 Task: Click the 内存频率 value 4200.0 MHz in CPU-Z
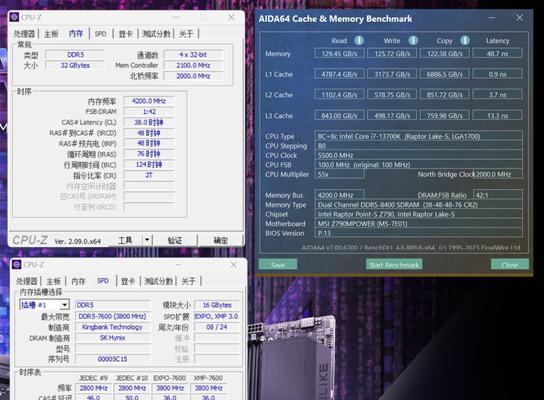(x=149, y=101)
